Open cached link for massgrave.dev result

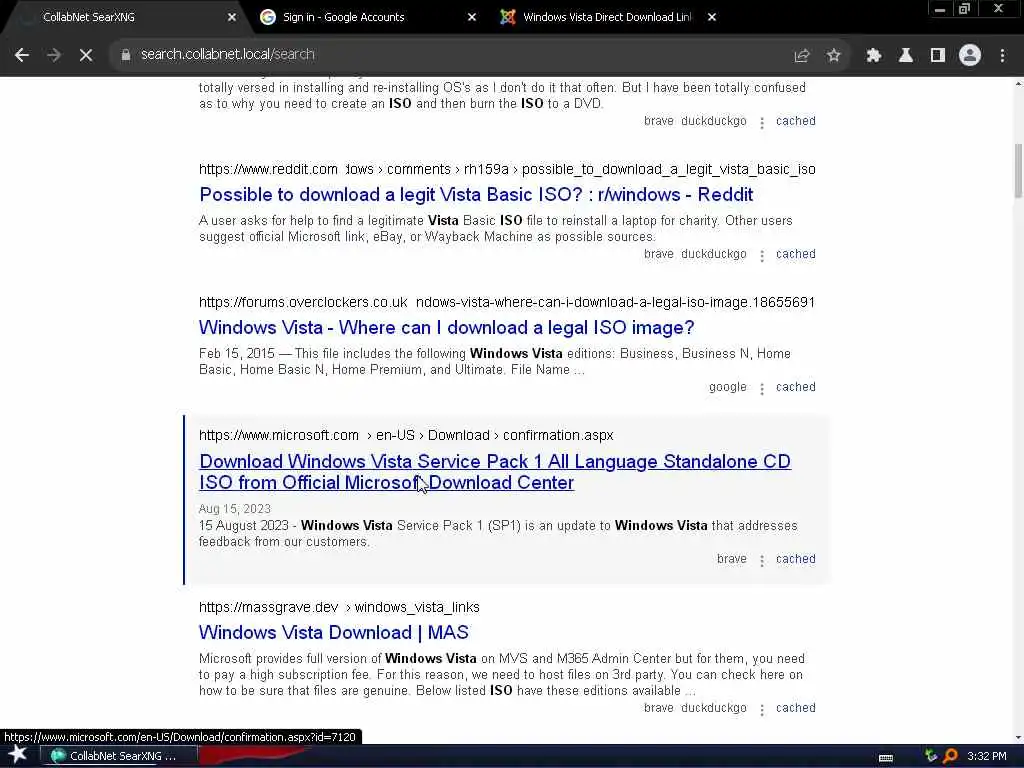point(795,708)
